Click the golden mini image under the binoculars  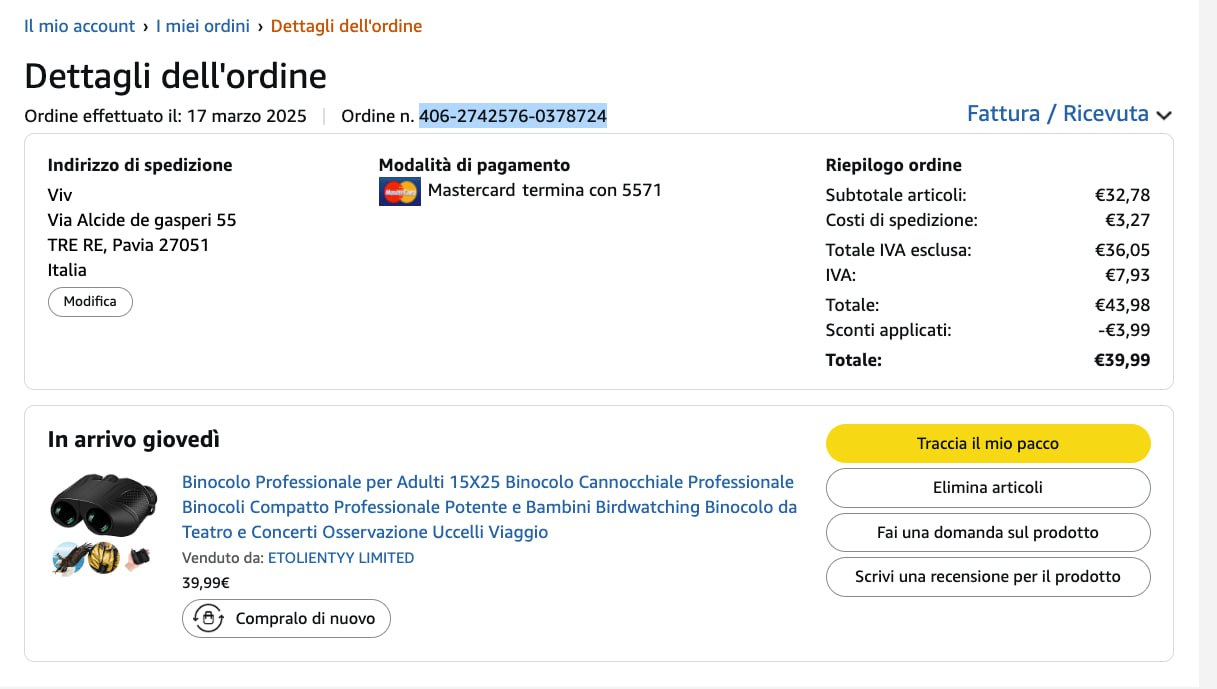[103, 557]
